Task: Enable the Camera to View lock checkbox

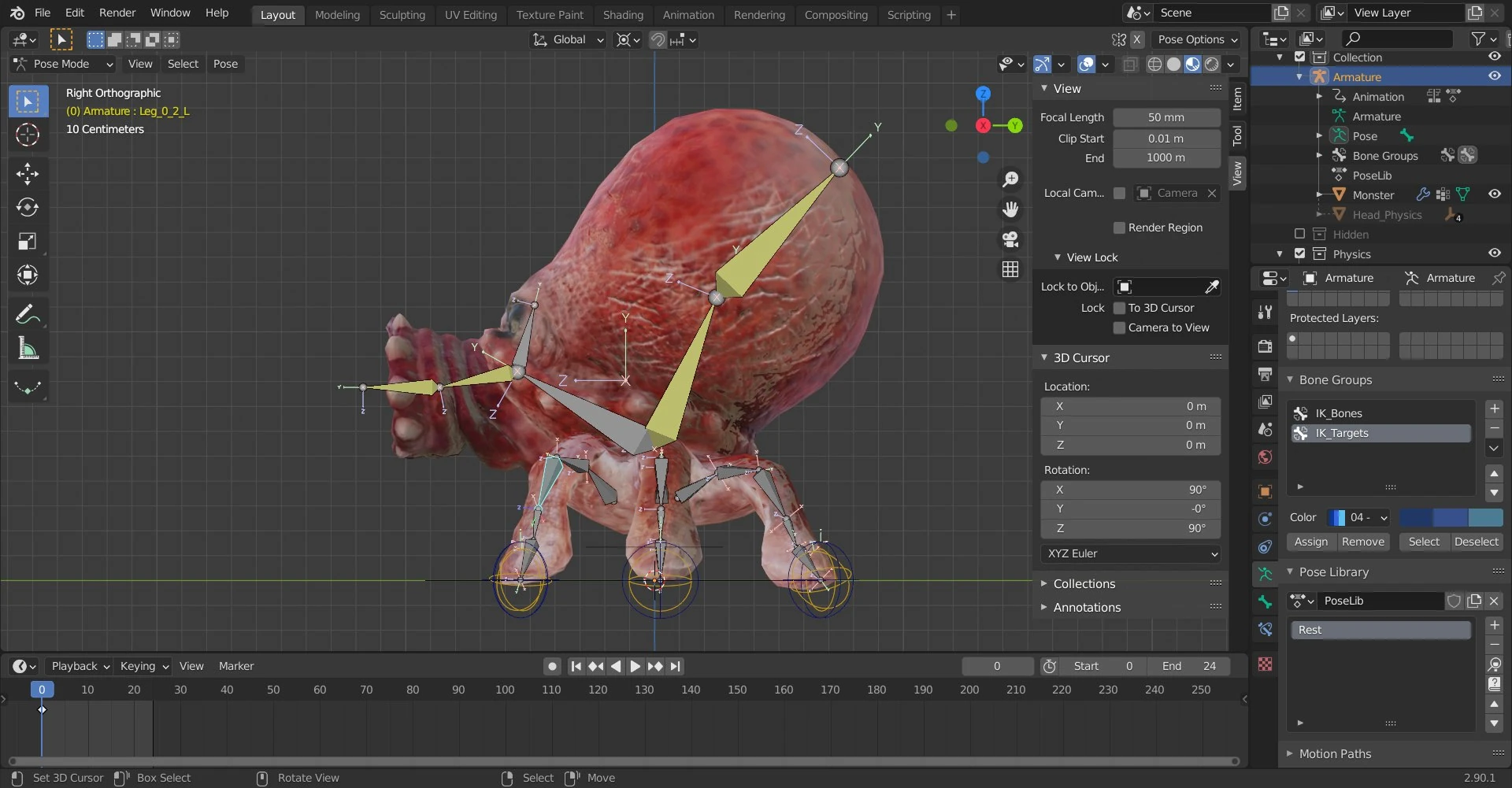Action: (1119, 328)
